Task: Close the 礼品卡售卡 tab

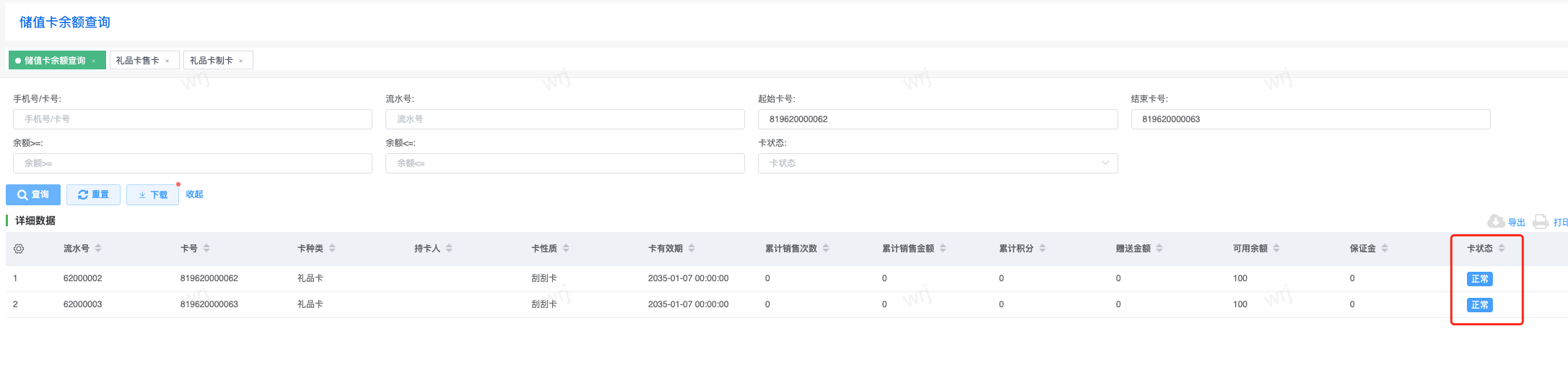Action: tap(167, 61)
